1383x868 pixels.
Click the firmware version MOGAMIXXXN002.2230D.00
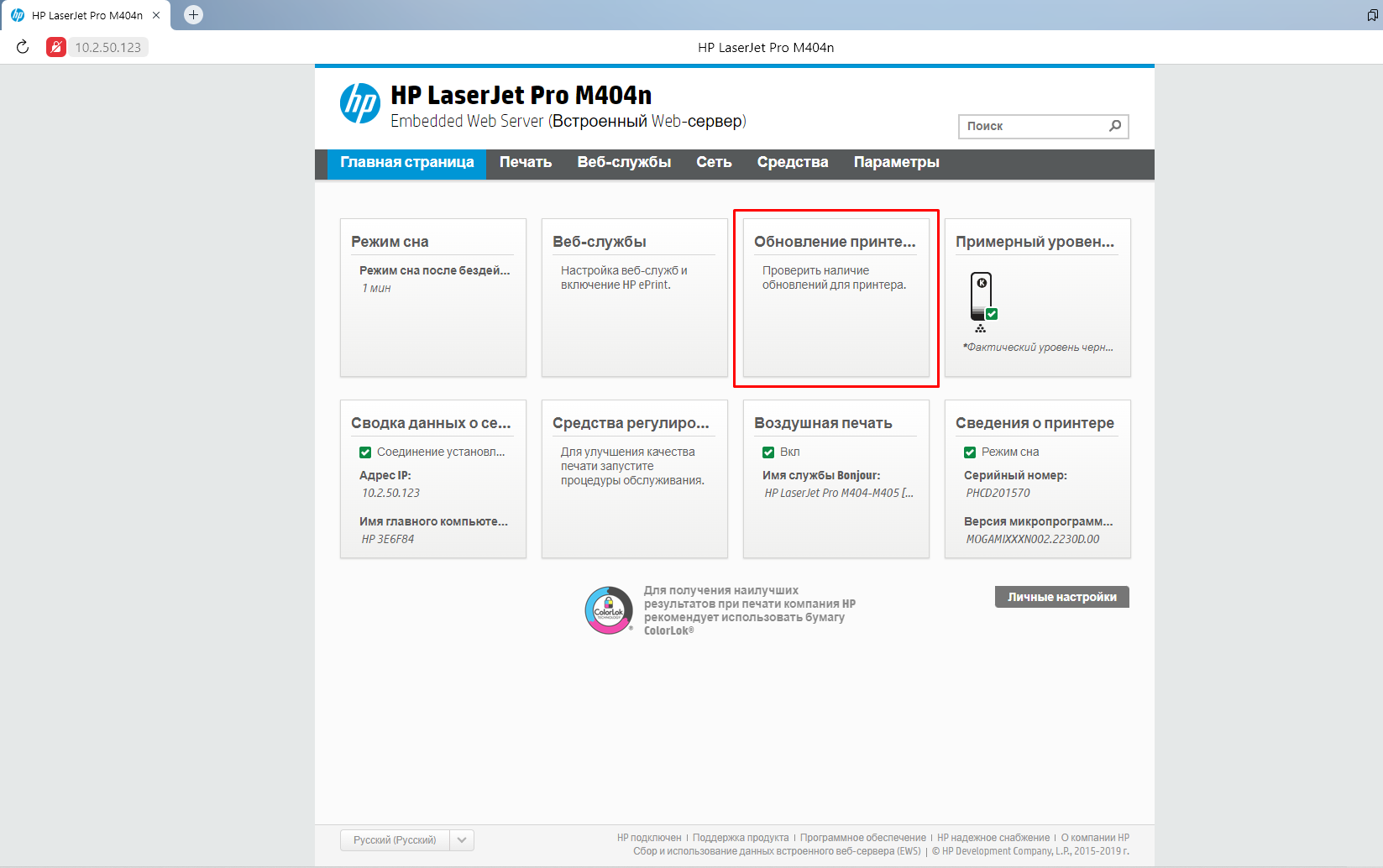pos(1032,539)
